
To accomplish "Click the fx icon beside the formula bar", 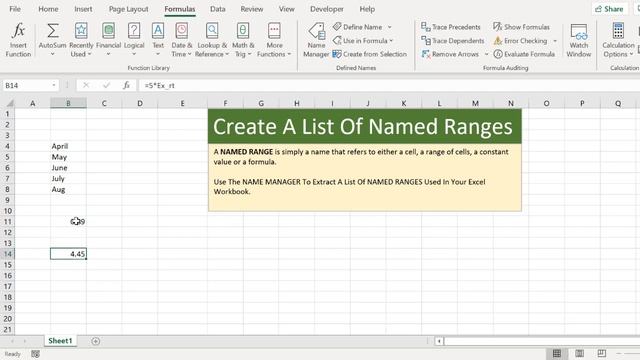I will tap(127, 85).
